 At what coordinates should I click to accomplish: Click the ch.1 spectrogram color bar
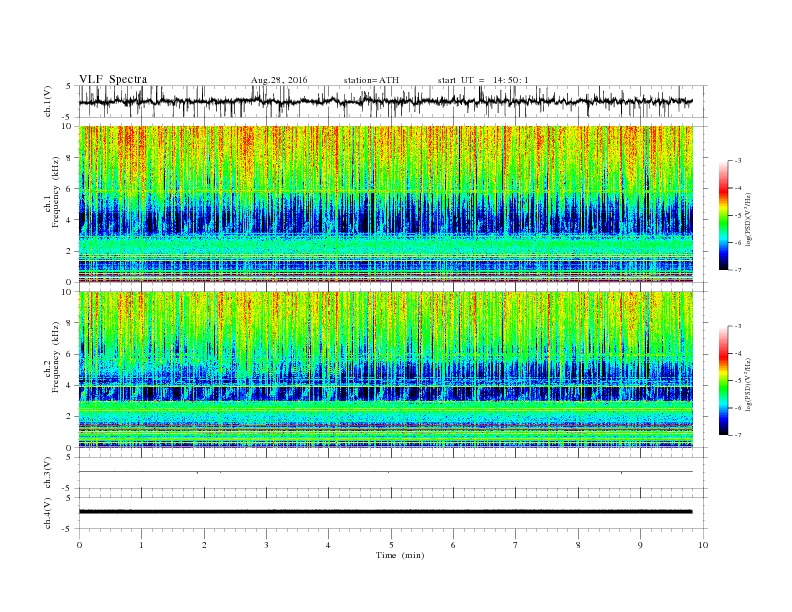click(724, 215)
